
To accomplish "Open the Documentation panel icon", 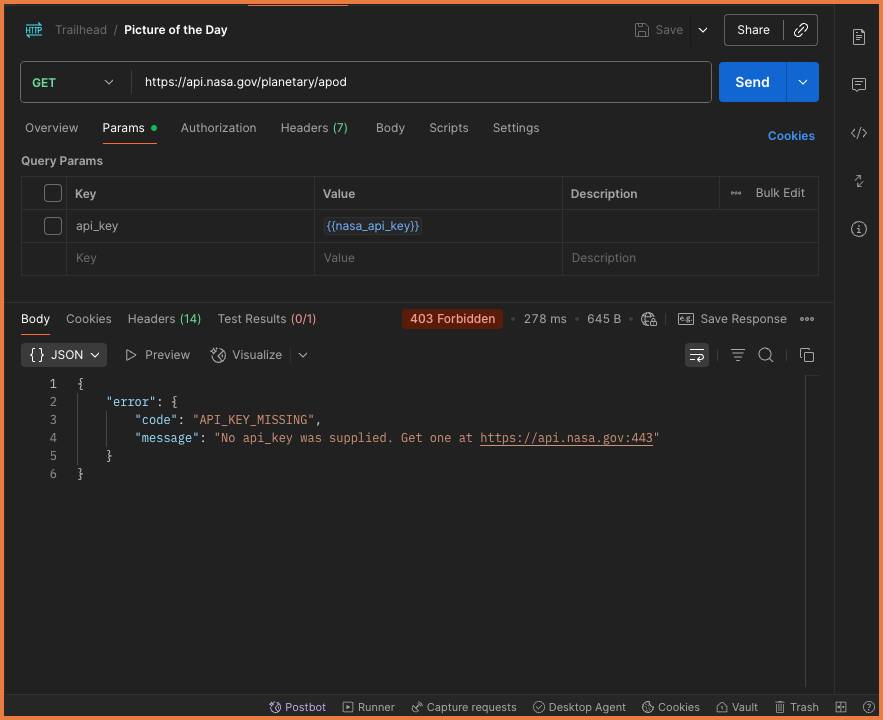I will (858, 37).
